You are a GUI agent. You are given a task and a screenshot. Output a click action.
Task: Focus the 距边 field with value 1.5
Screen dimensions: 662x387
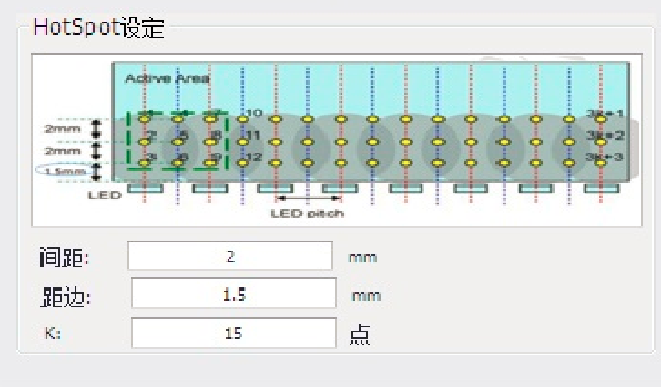pyautogui.click(x=234, y=293)
